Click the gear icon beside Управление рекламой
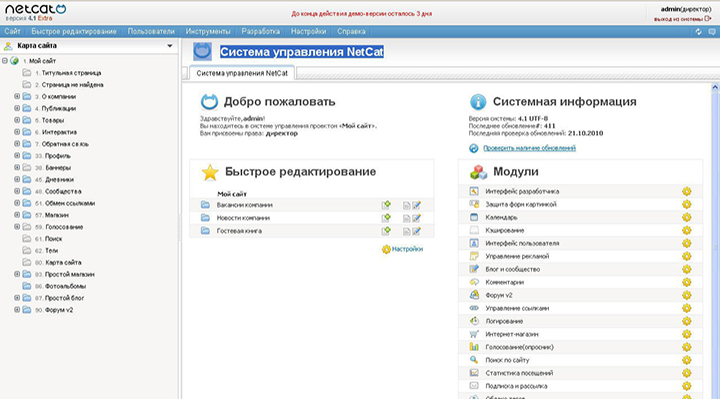The height and width of the screenshot is (399, 720). [x=686, y=256]
